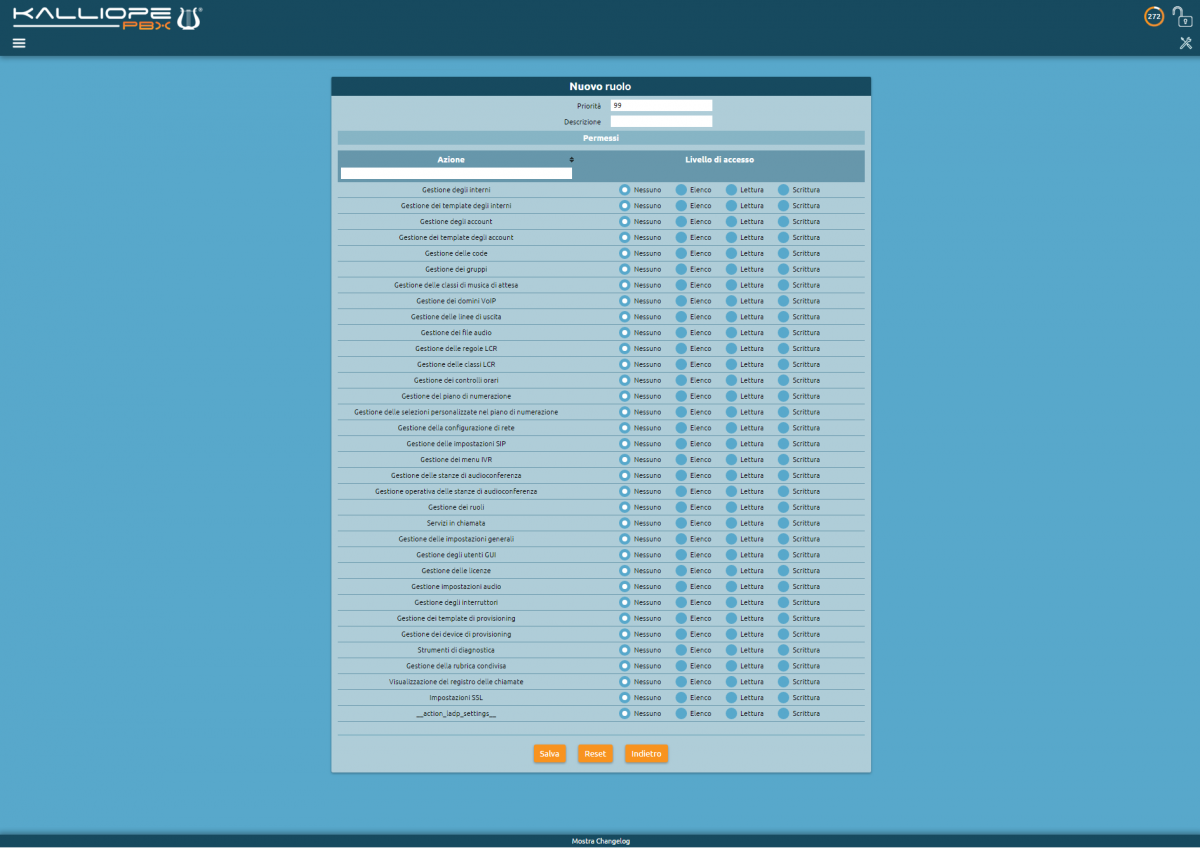Set Strumenti di diagnostica to Lettura

point(731,650)
